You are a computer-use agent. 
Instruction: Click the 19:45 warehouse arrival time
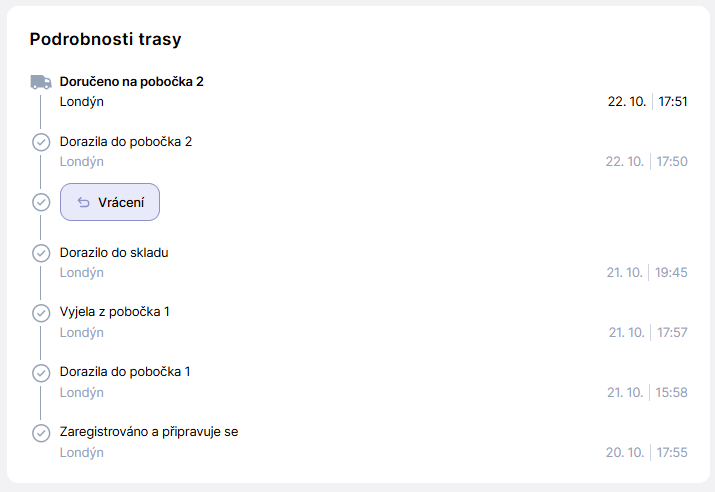pos(673,272)
